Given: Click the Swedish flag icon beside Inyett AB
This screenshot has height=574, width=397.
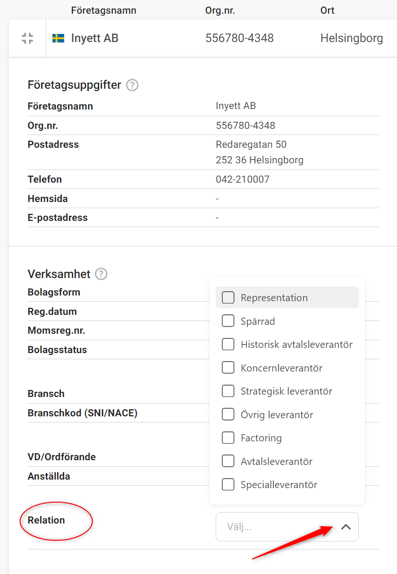Looking at the screenshot, I should pos(58,38).
